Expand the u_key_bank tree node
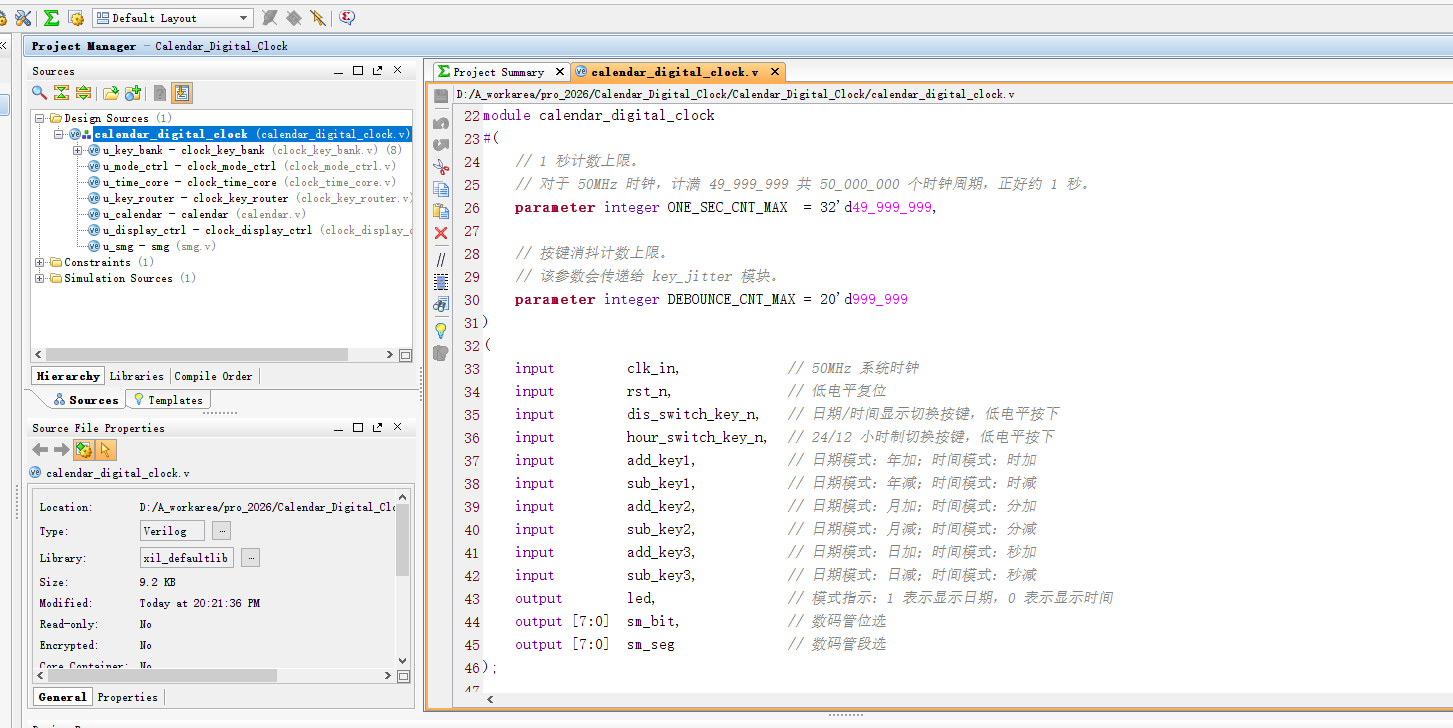Image resolution: width=1453 pixels, height=728 pixels. tap(78, 150)
